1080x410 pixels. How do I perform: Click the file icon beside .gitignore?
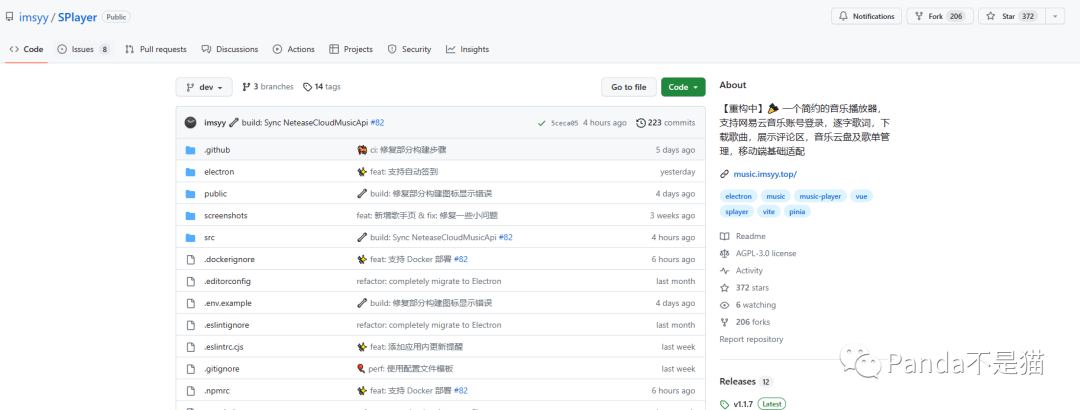(191, 369)
